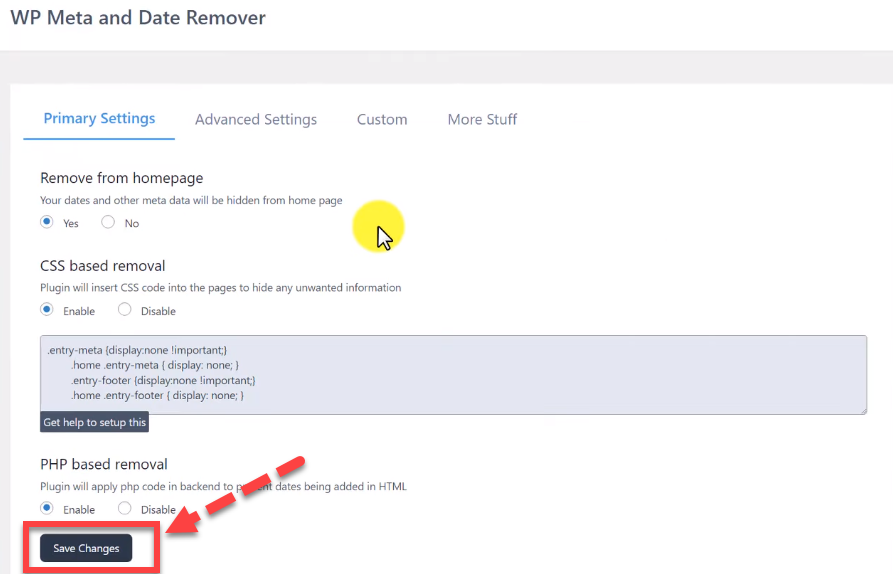Click the WP Meta and Date Remover heading
893x574 pixels.
click(x=138, y=18)
